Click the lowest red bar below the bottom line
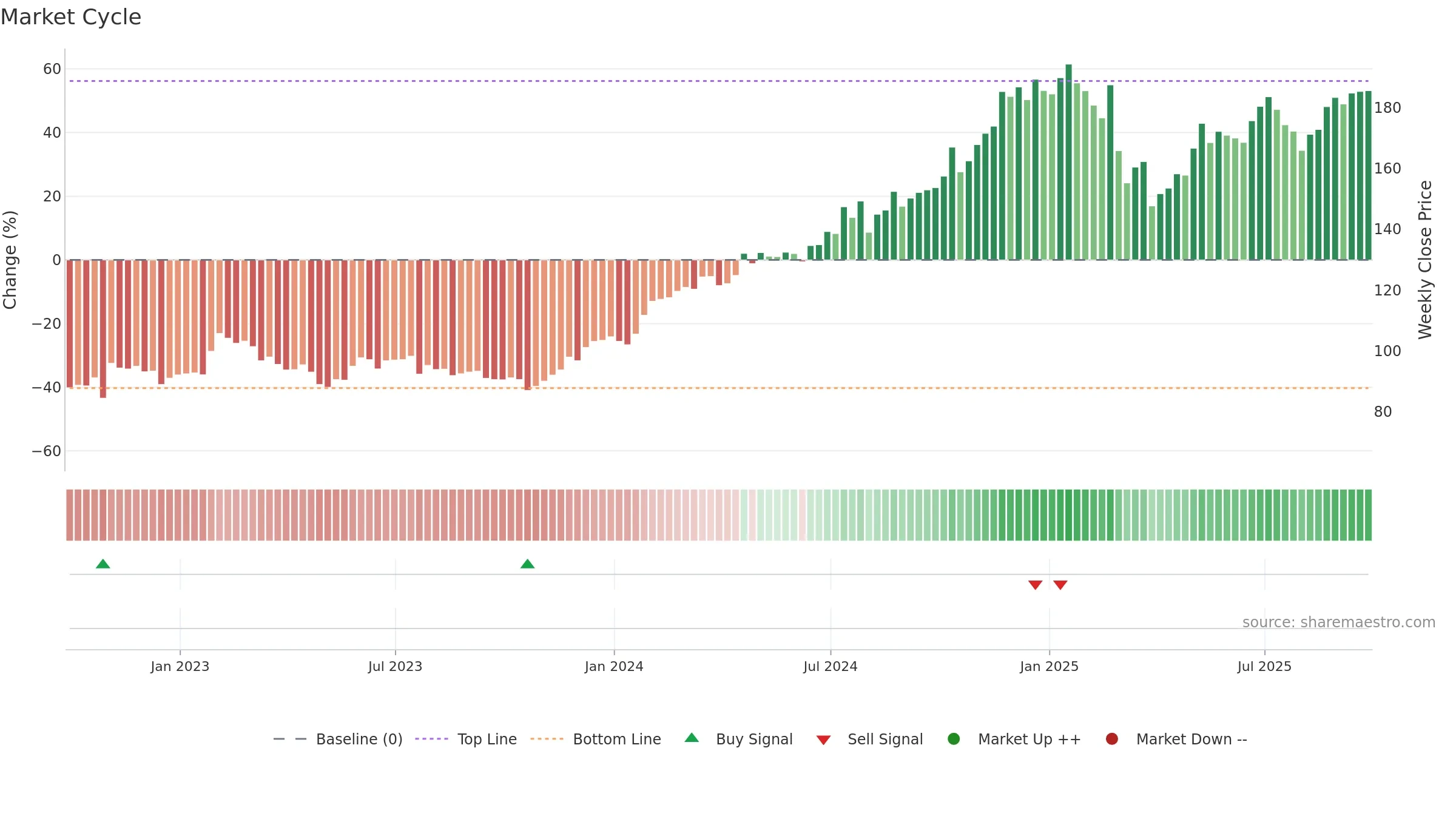This screenshot has height=819, width=1456. (x=103, y=329)
